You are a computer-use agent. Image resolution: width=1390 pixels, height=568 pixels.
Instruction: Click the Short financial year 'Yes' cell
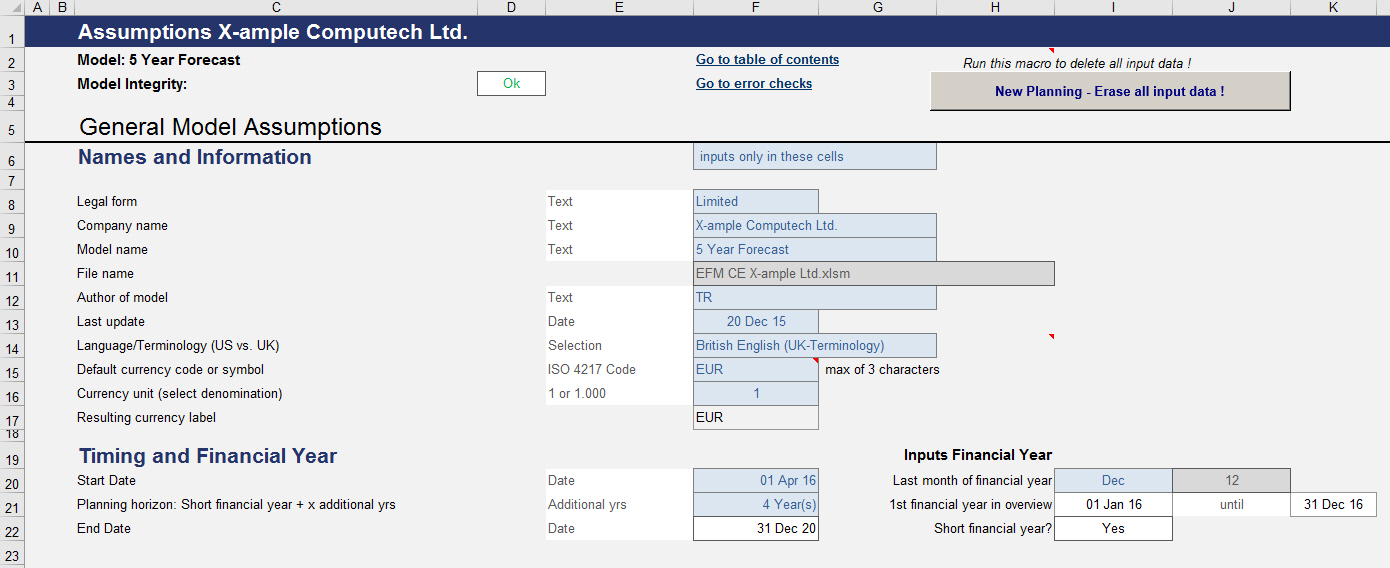[1113, 529]
